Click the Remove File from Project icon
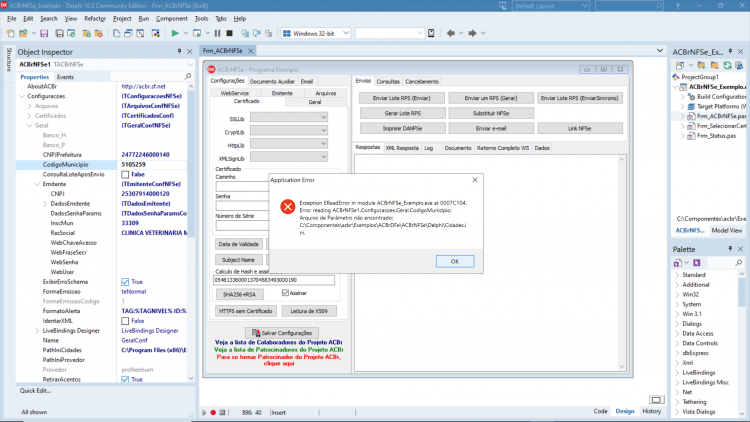The height and width of the screenshot is (422, 750). pyautogui.click(x=99, y=33)
